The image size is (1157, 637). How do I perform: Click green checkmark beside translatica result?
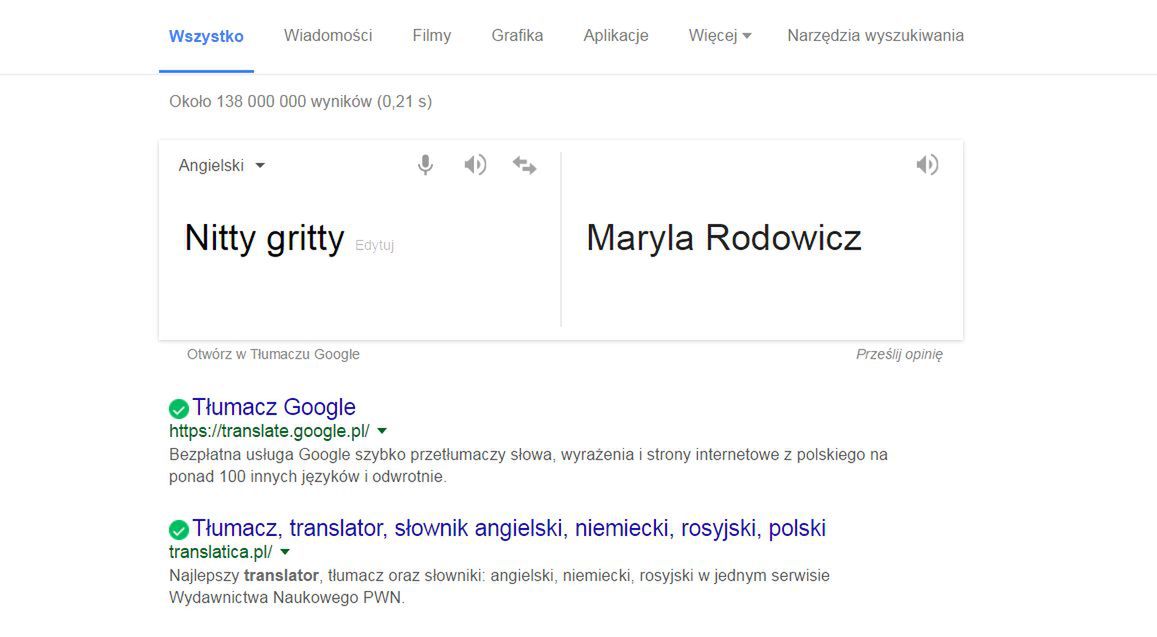[x=179, y=529]
